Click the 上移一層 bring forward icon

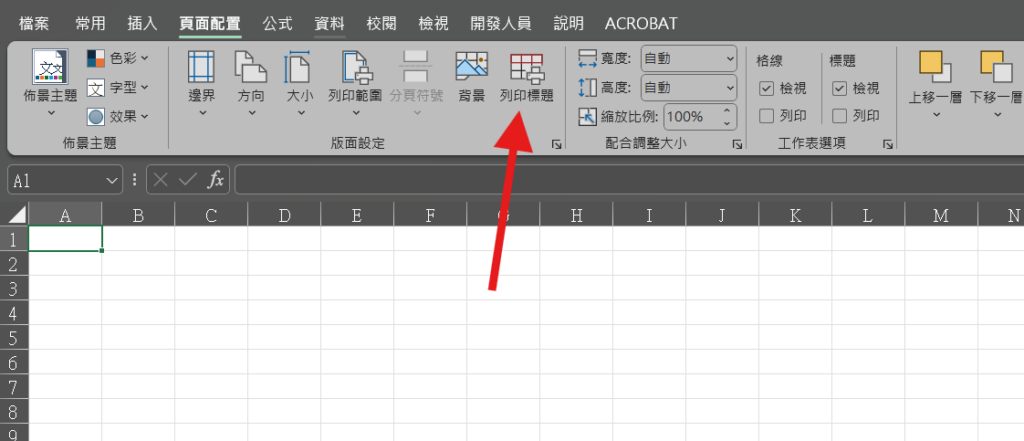click(x=936, y=68)
